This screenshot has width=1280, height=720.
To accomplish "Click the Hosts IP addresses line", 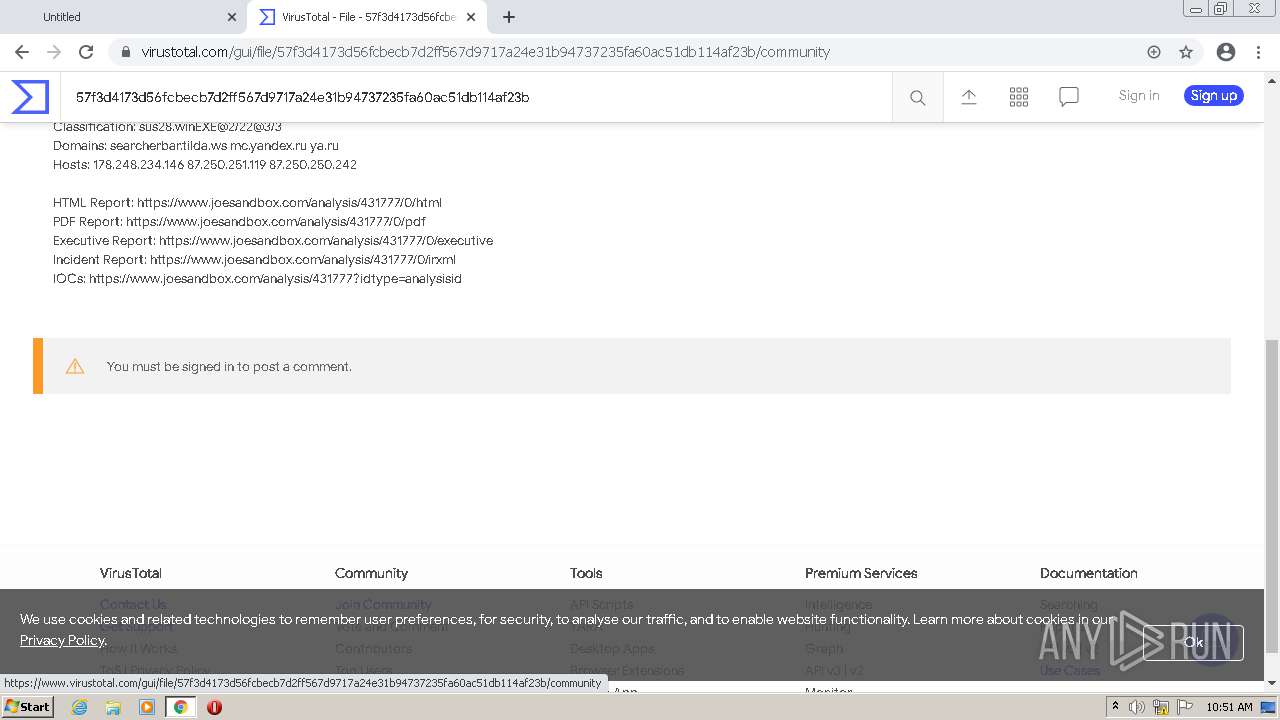I will coord(205,164).
